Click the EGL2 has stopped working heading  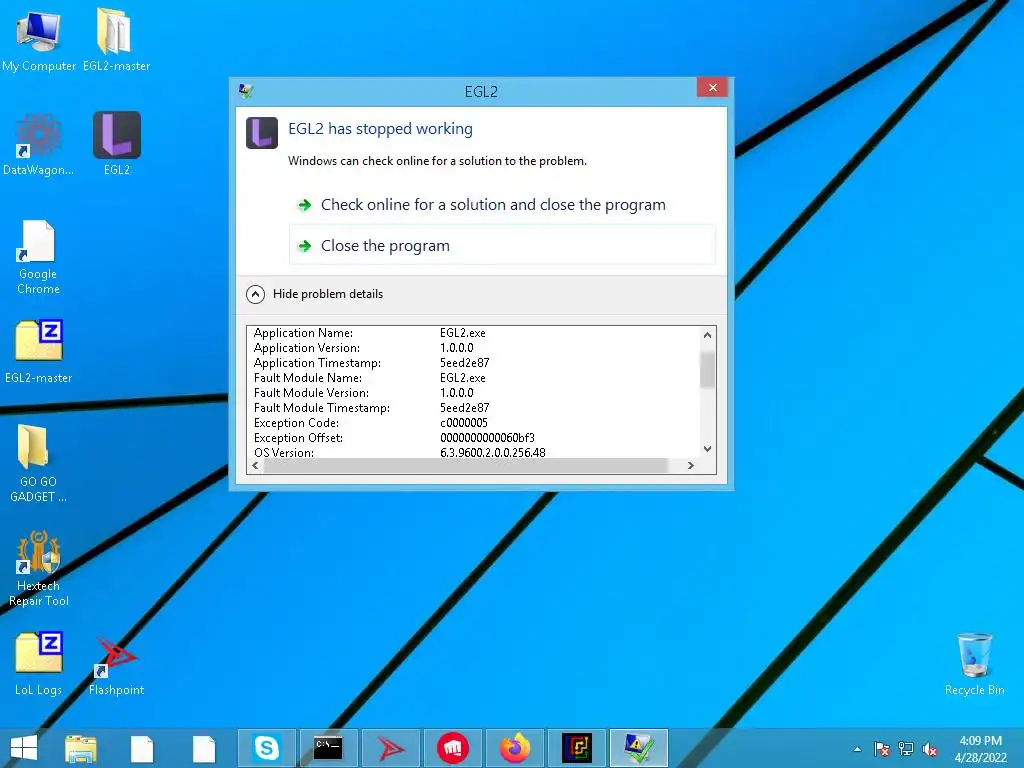coord(380,129)
